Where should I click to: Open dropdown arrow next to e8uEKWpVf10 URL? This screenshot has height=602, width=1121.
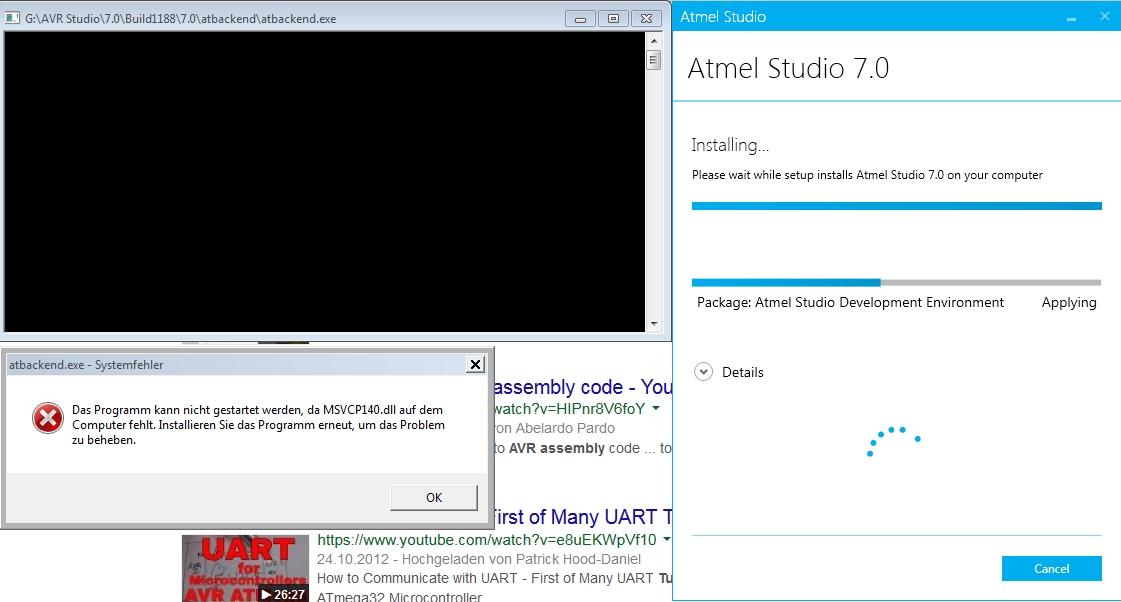(x=666, y=539)
